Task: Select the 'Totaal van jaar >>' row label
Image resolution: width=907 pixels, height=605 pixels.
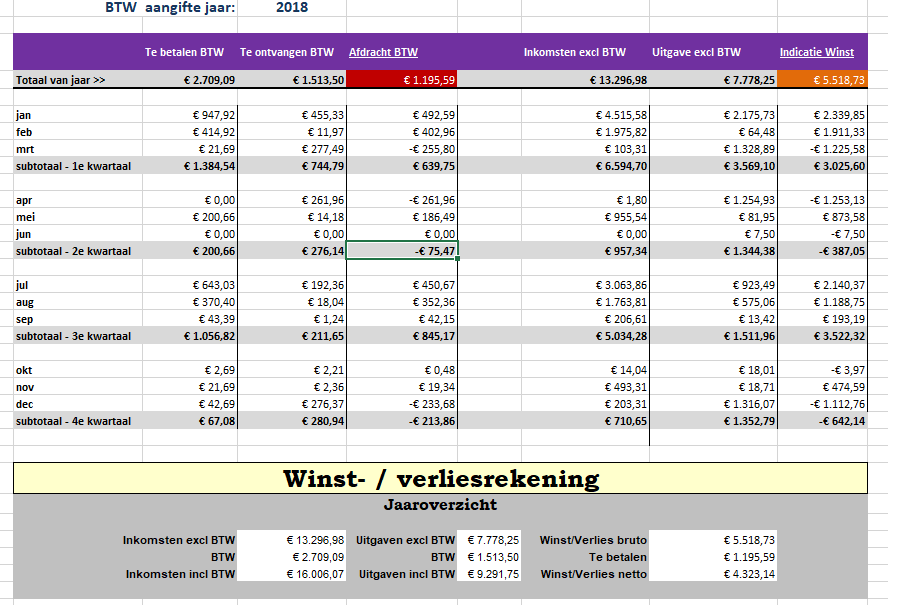Action: [x=61, y=80]
